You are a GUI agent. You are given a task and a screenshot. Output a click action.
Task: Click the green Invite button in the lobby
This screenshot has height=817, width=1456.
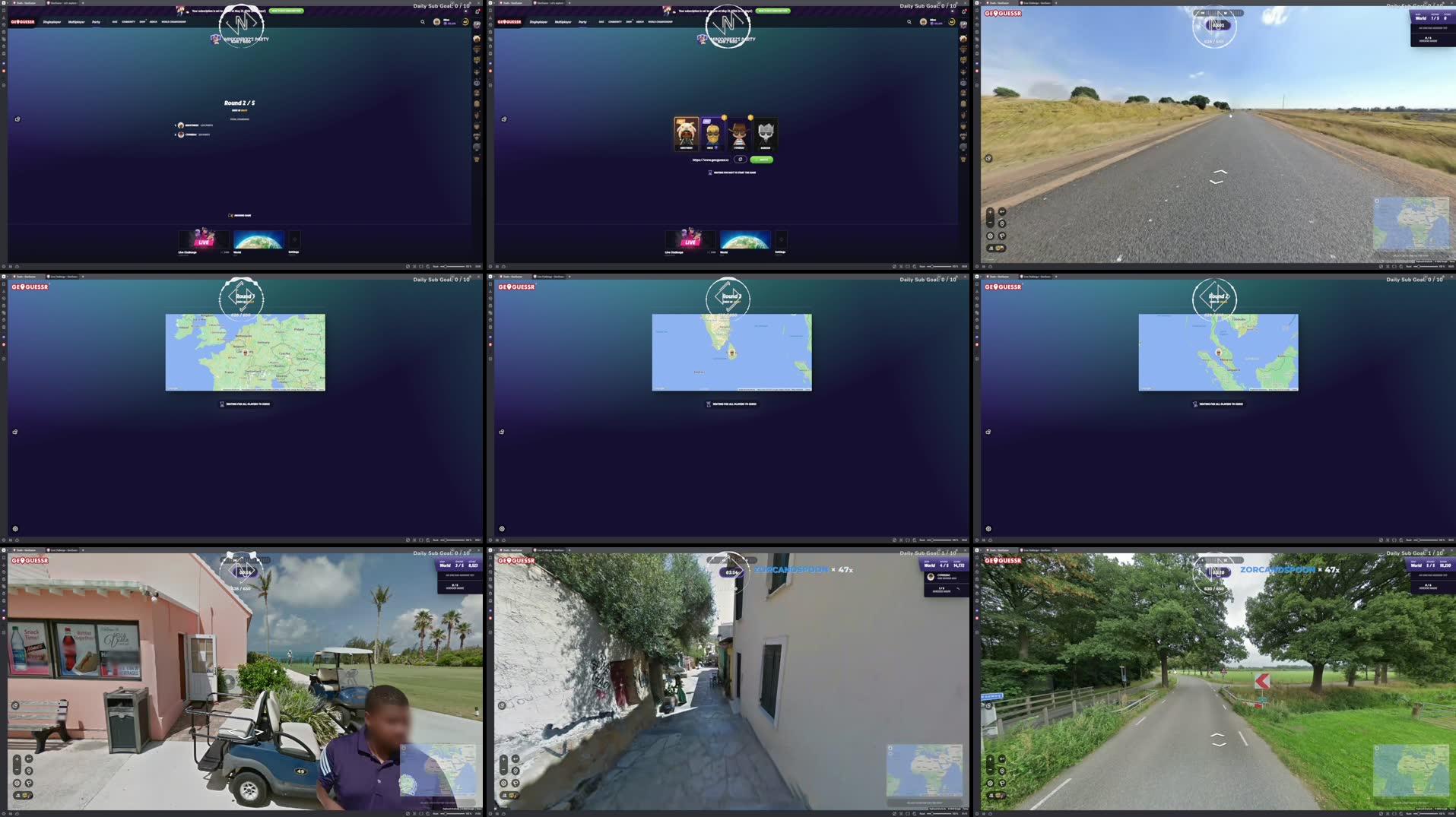point(761,160)
